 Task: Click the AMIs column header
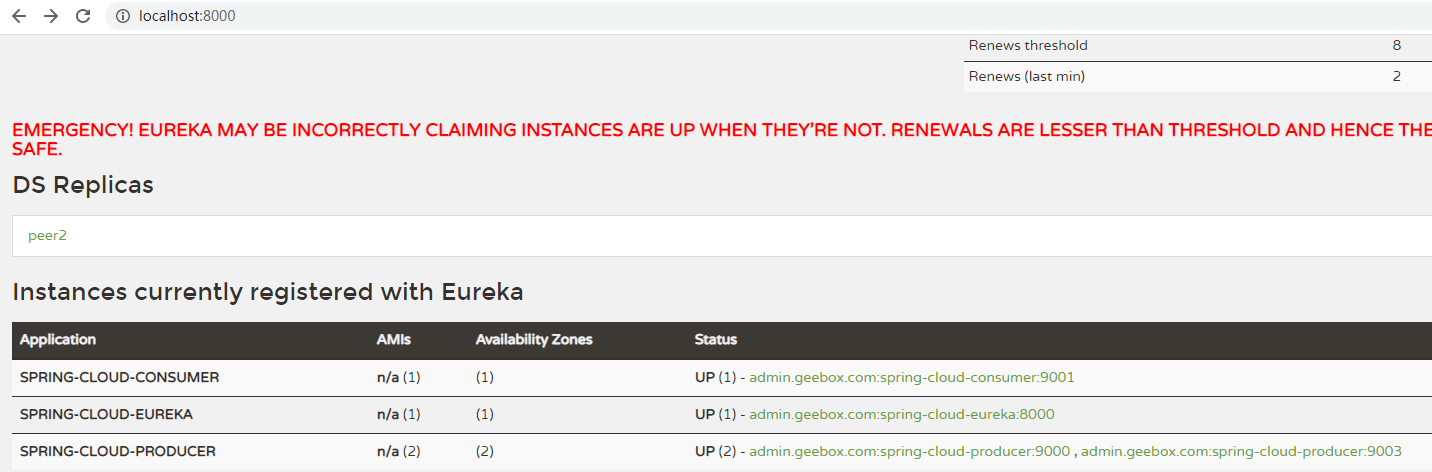tap(393, 340)
